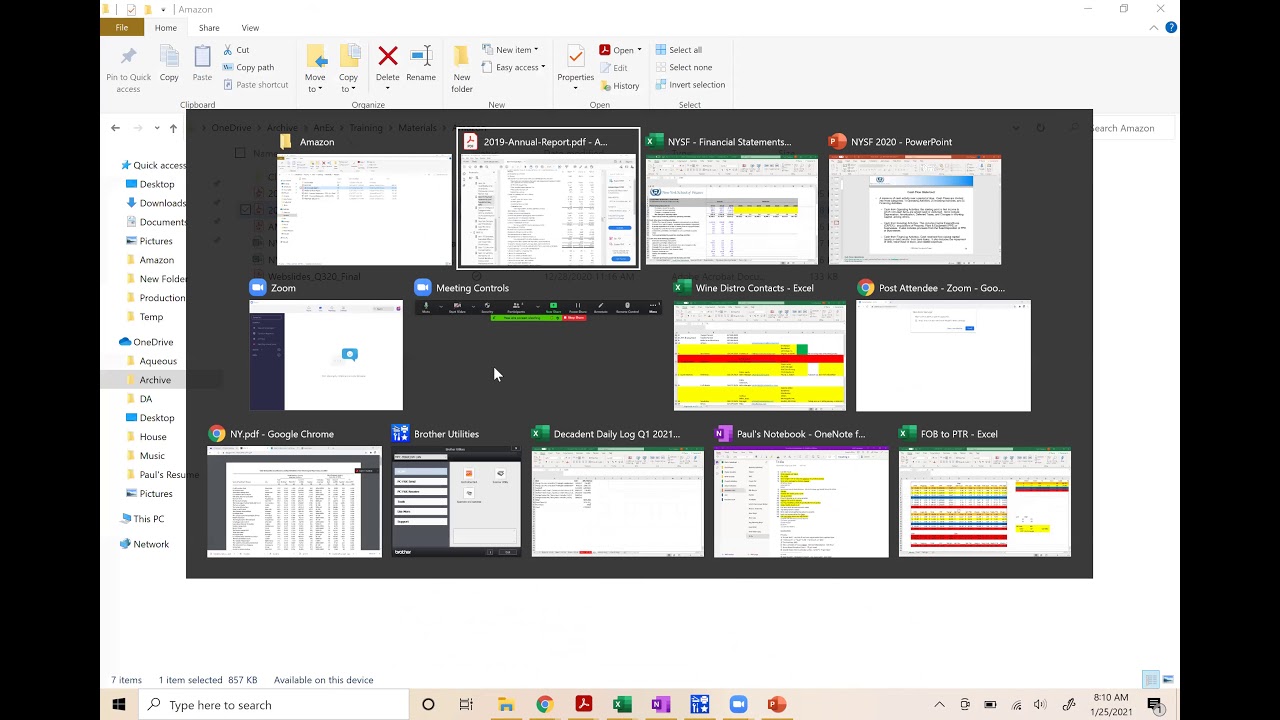Image resolution: width=1280 pixels, height=720 pixels.
Task: Switch to NY.pdf Google Chrome thumbnail
Action: tap(294, 492)
